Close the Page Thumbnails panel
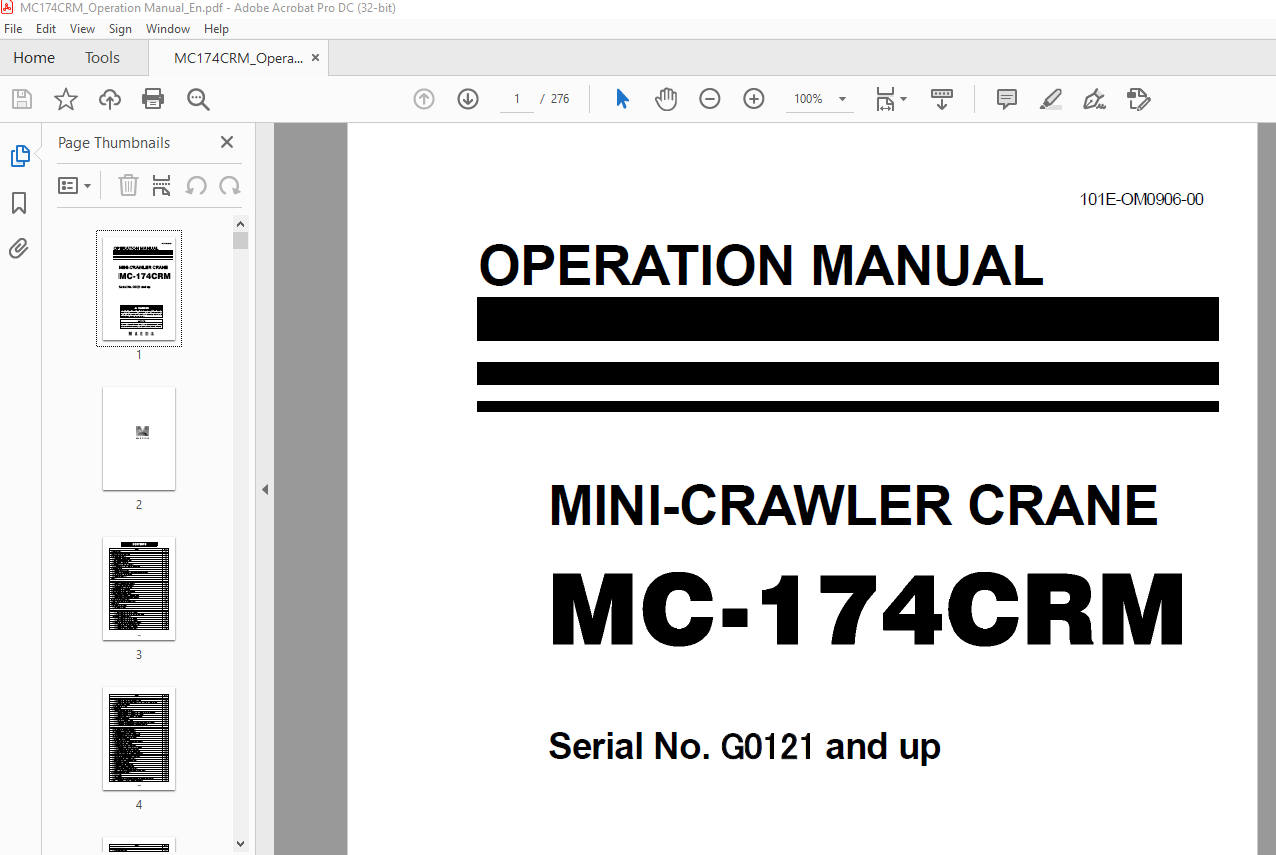This screenshot has width=1276, height=855. click(x=227, y=142)
